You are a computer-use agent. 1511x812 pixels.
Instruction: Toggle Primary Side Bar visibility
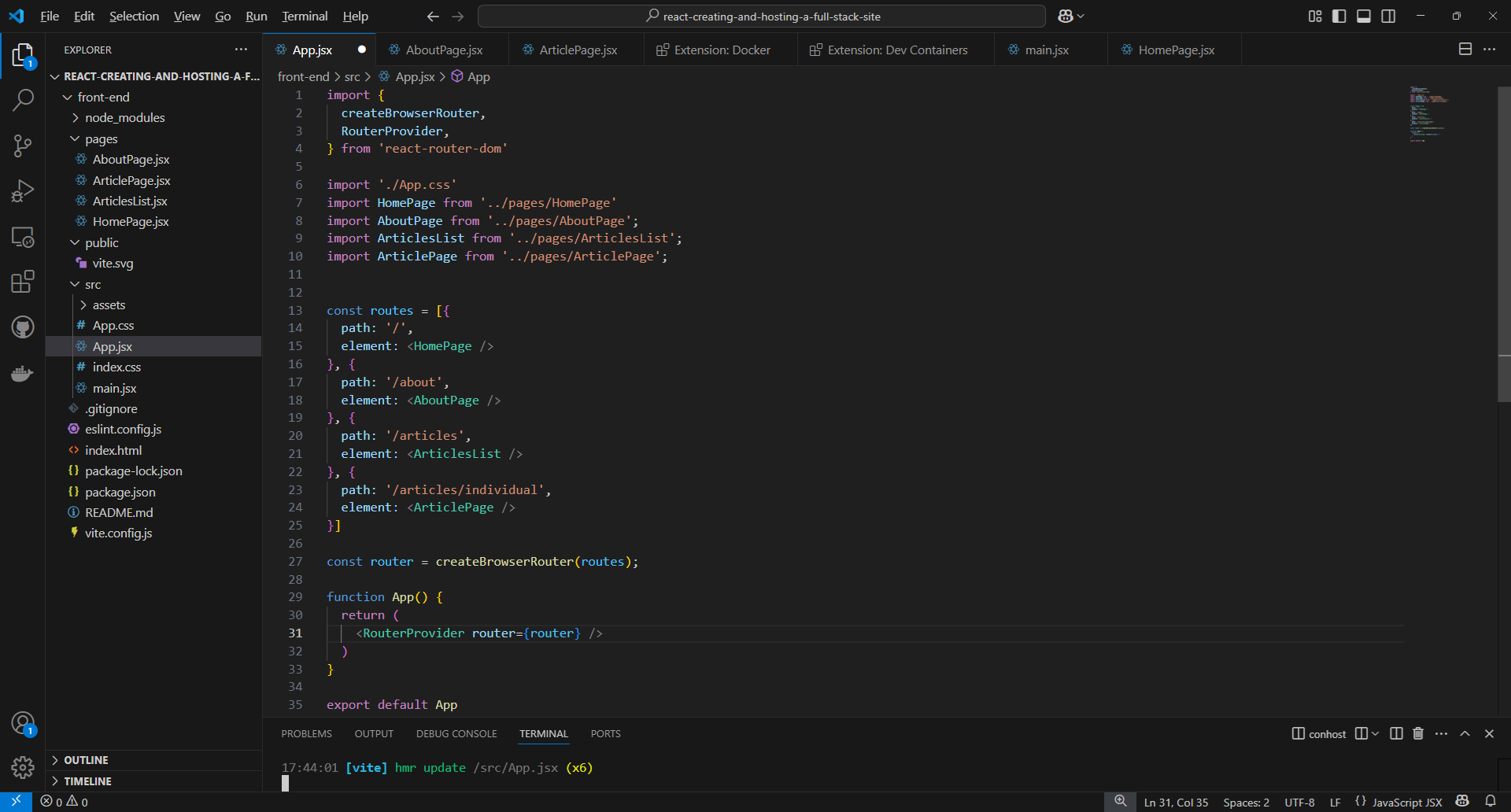tap(1339, 16)
